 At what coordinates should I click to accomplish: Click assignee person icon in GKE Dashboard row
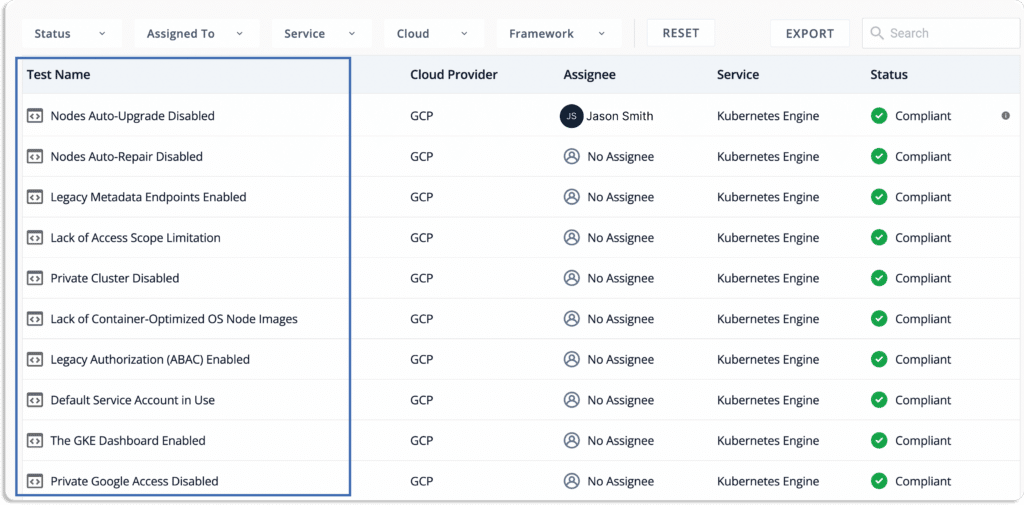(571, 440)
